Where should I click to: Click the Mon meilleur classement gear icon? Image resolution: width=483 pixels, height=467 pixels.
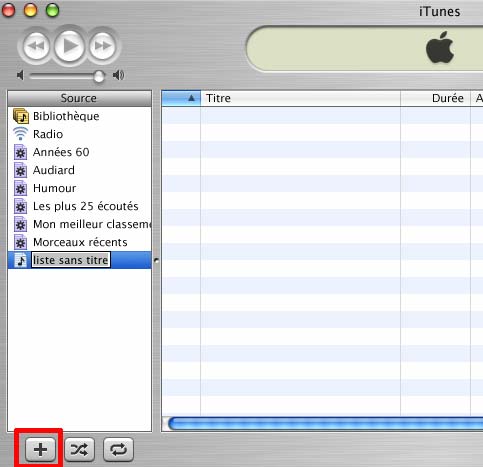(20, 224)
